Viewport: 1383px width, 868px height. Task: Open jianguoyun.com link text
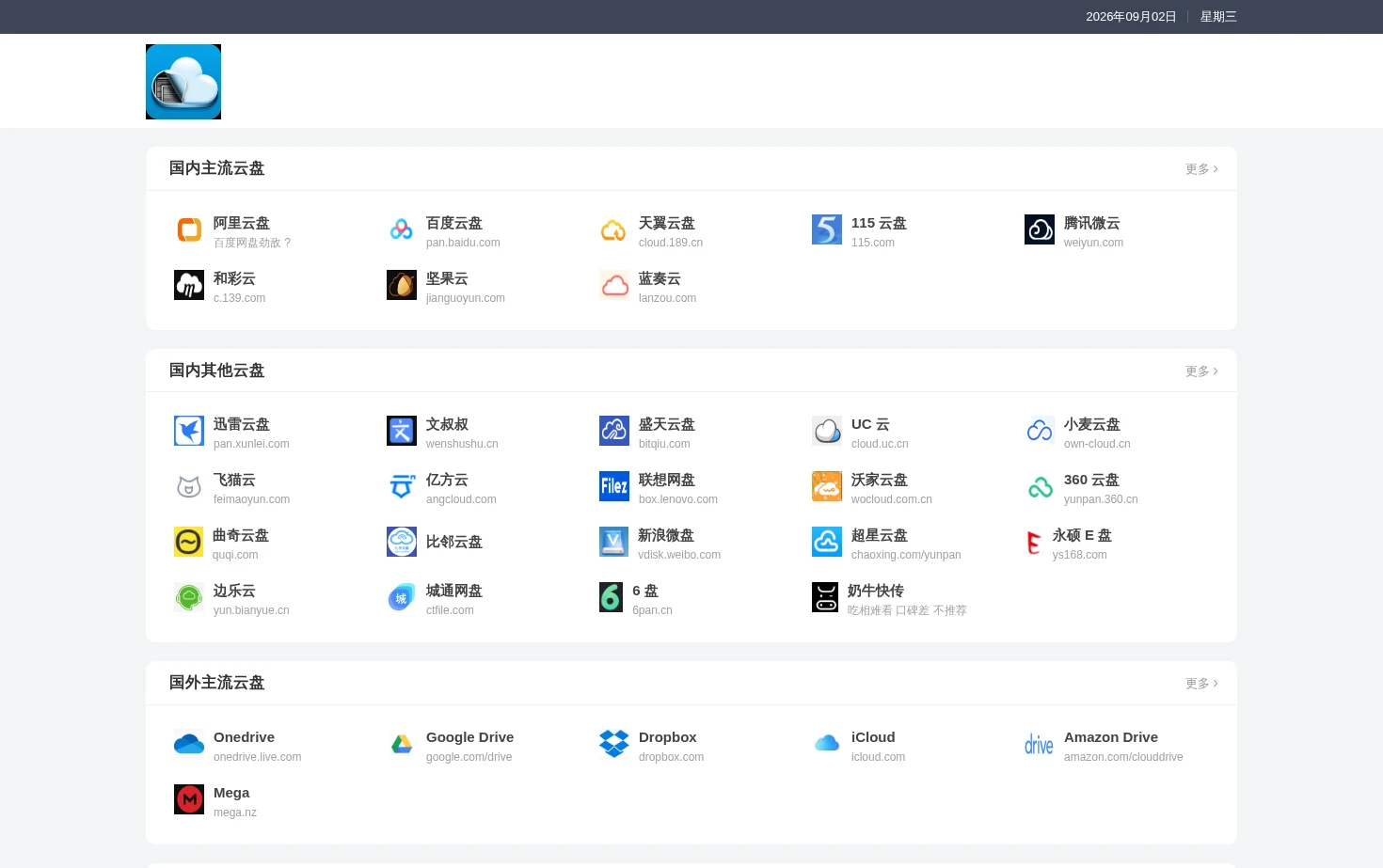[x=466, y=298]
